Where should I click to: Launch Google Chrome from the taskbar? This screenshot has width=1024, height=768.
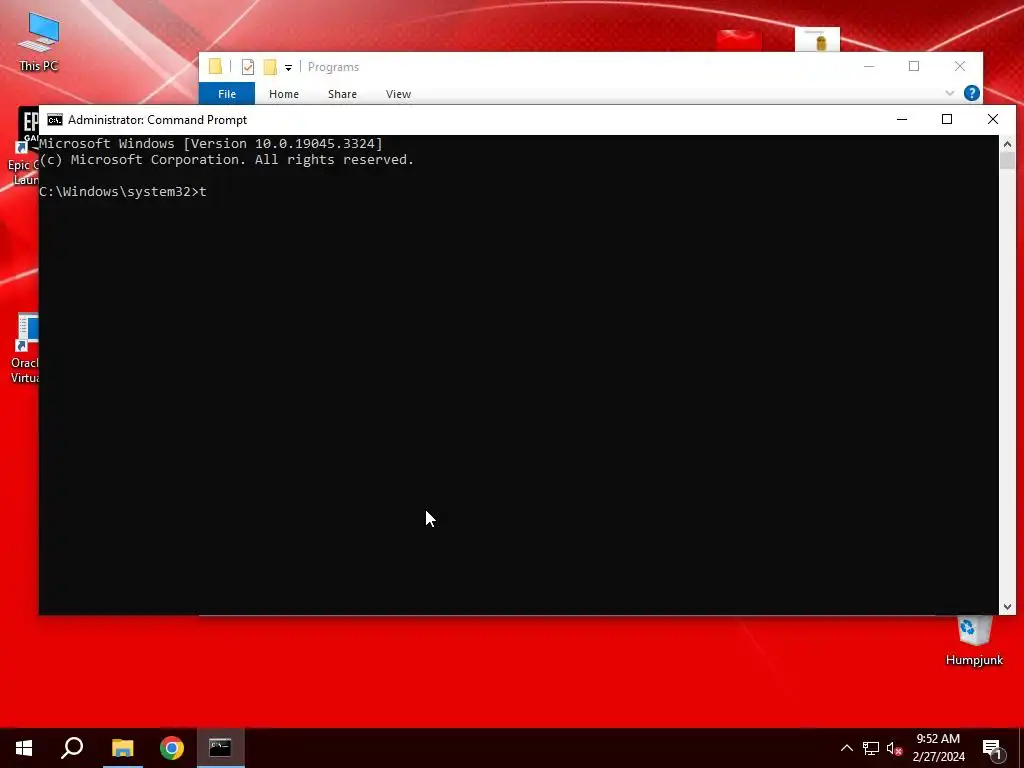172,748
